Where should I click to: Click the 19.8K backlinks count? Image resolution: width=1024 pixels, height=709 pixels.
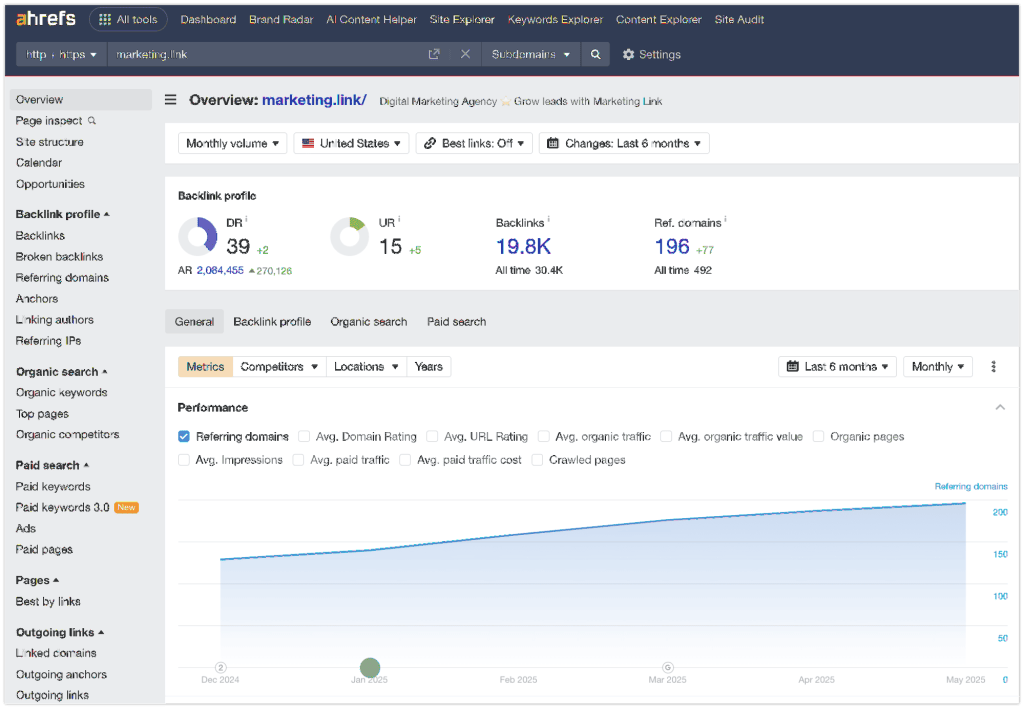click(523, 247)
